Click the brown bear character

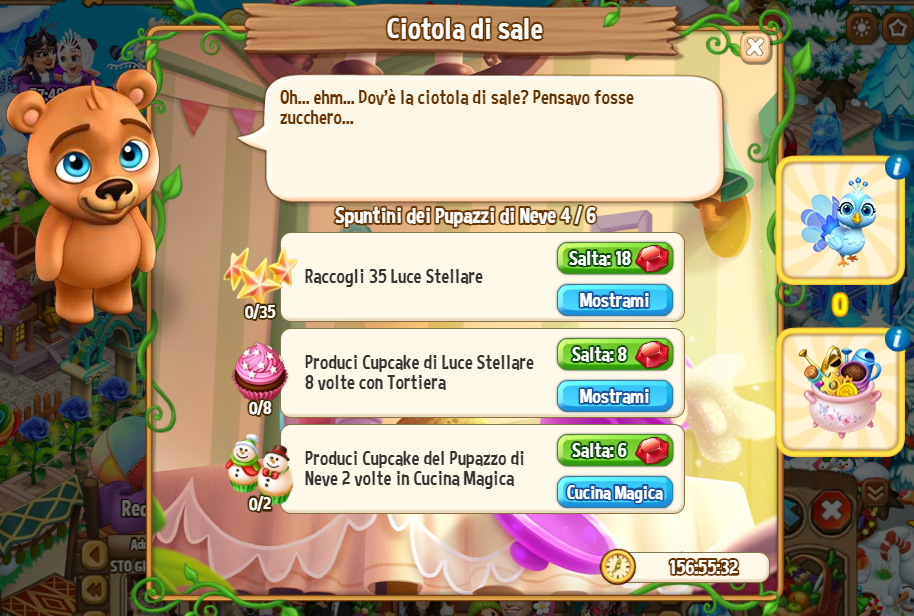pos(87,192)
